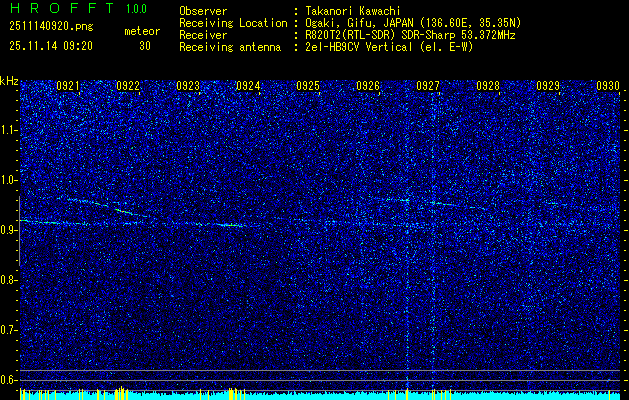
Task: Click the Observer label
Action: (x=203, y=11)
